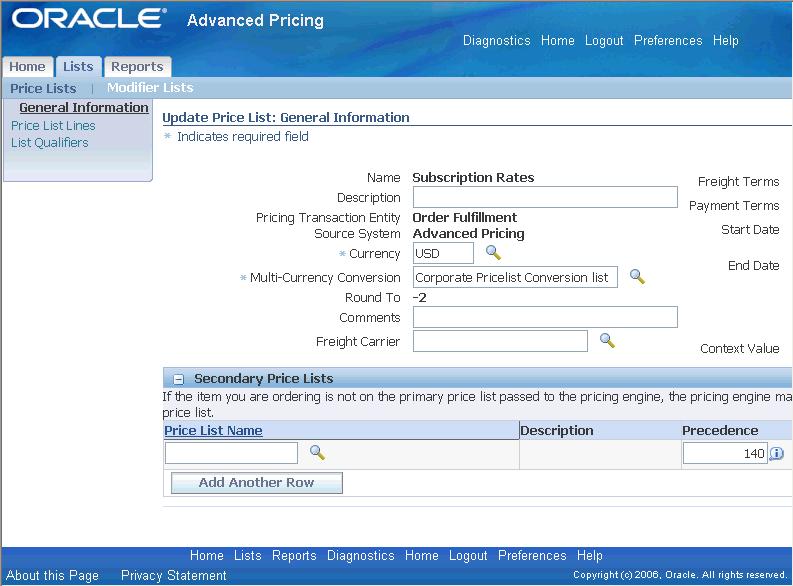This screenshot has width=793, height=586.
Task: Click the Precedence field showing 140
Action: point(725,453)
